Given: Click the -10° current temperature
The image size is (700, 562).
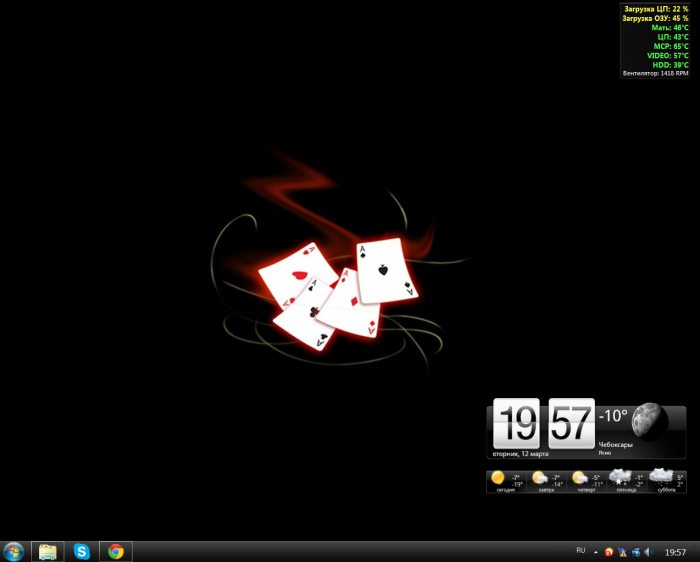Looking at the screenshot, I should click(x=613, y=416).
